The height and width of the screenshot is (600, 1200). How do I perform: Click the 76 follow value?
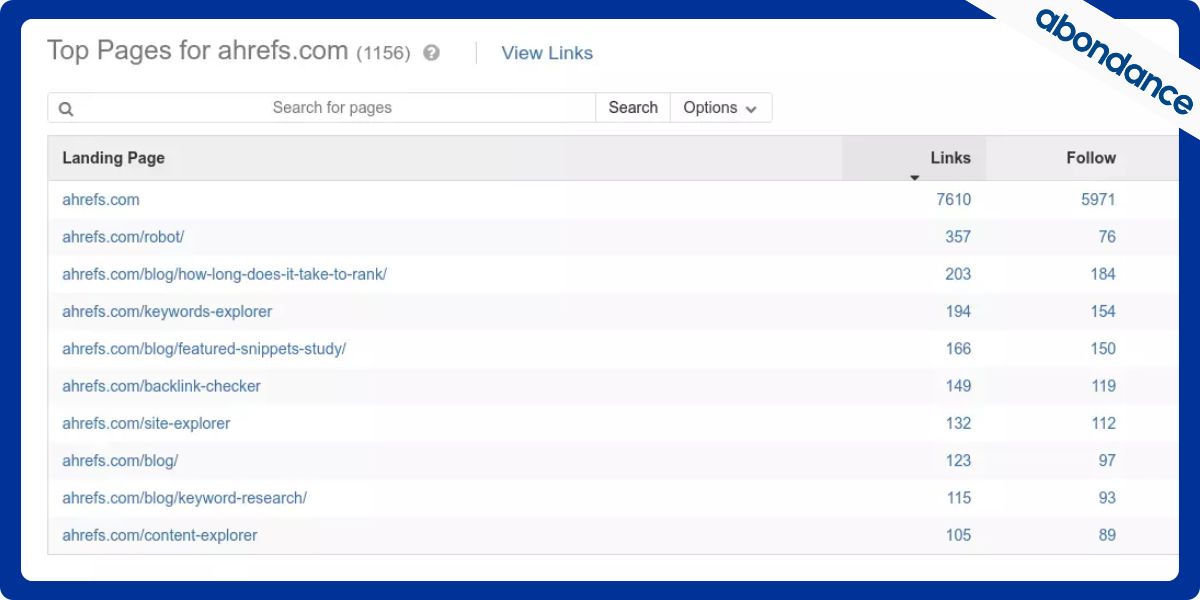(1107, 237)
